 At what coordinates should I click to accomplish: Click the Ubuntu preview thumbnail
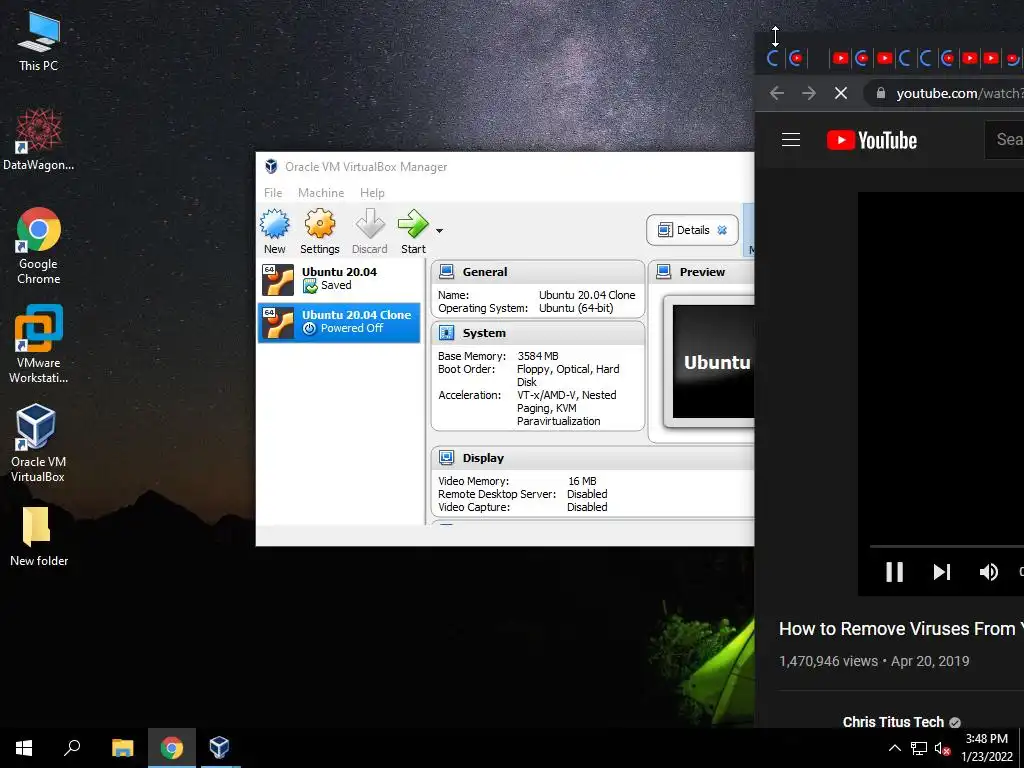click(x=713, y=362)
